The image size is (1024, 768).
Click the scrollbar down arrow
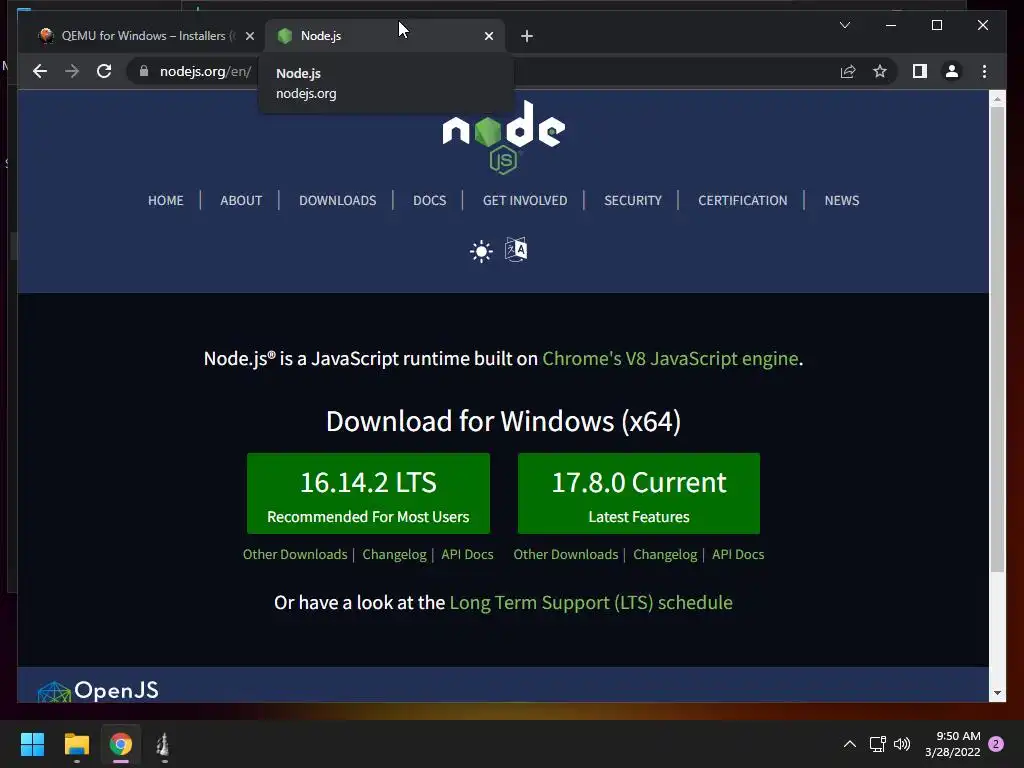997,693
